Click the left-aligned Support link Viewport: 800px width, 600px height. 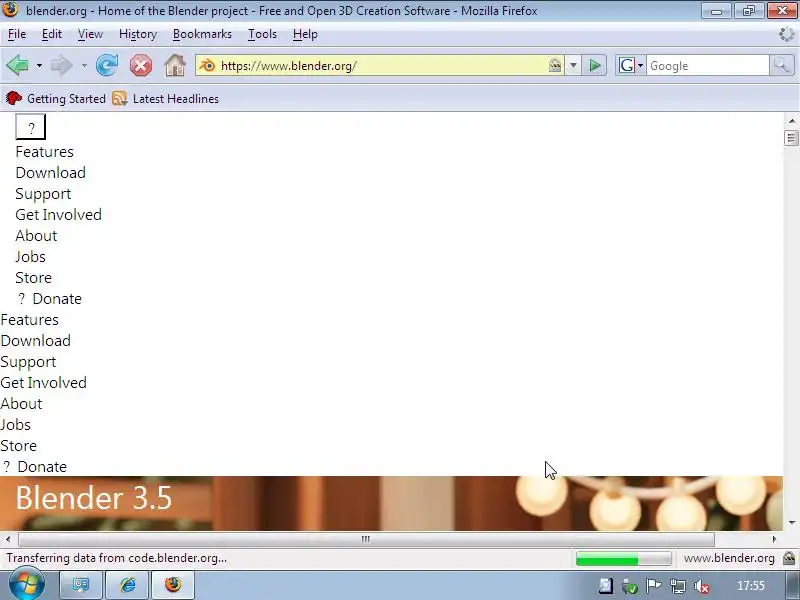pos(28,362)
